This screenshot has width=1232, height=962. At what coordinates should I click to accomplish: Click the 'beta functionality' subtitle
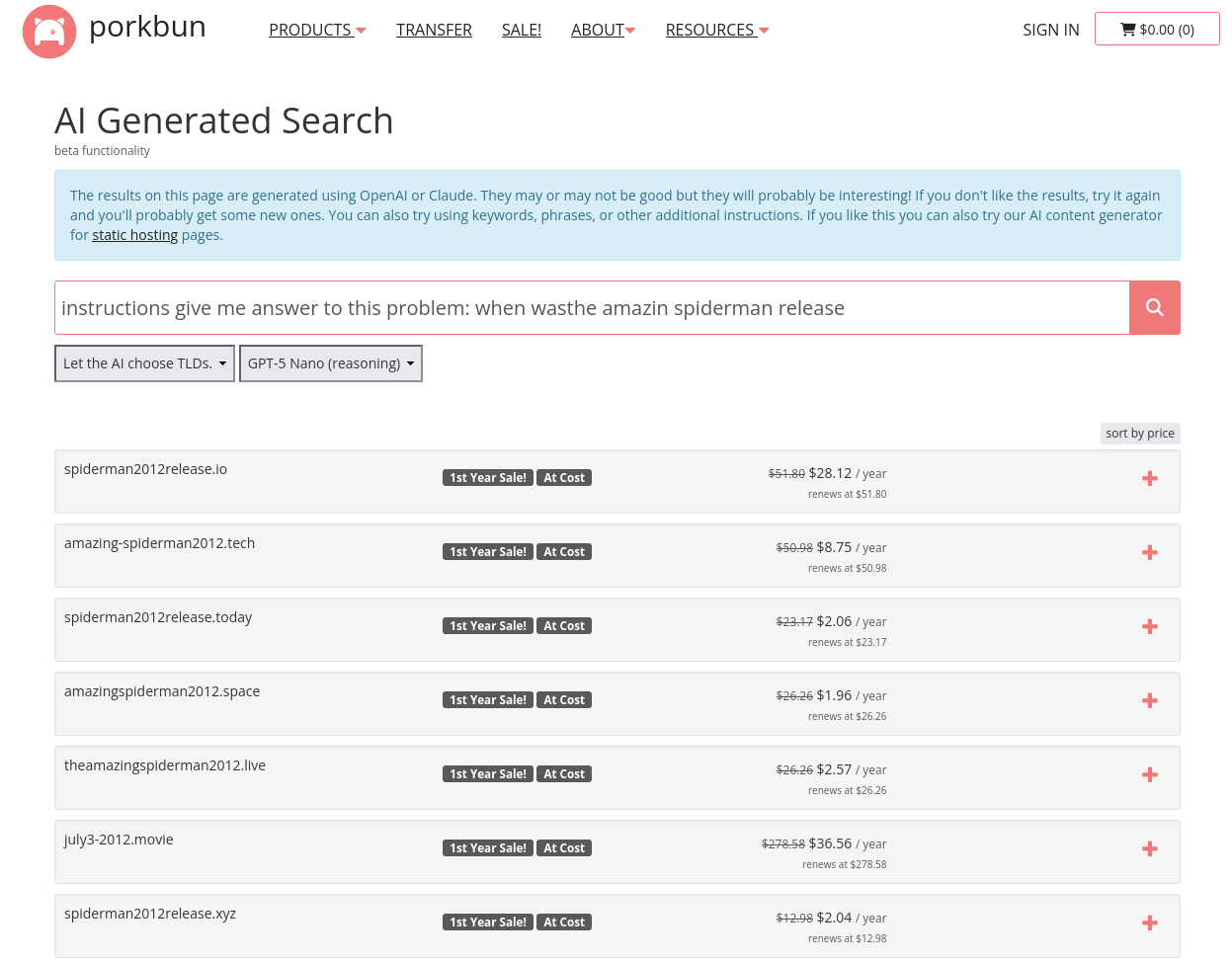[x=103, y=151]
